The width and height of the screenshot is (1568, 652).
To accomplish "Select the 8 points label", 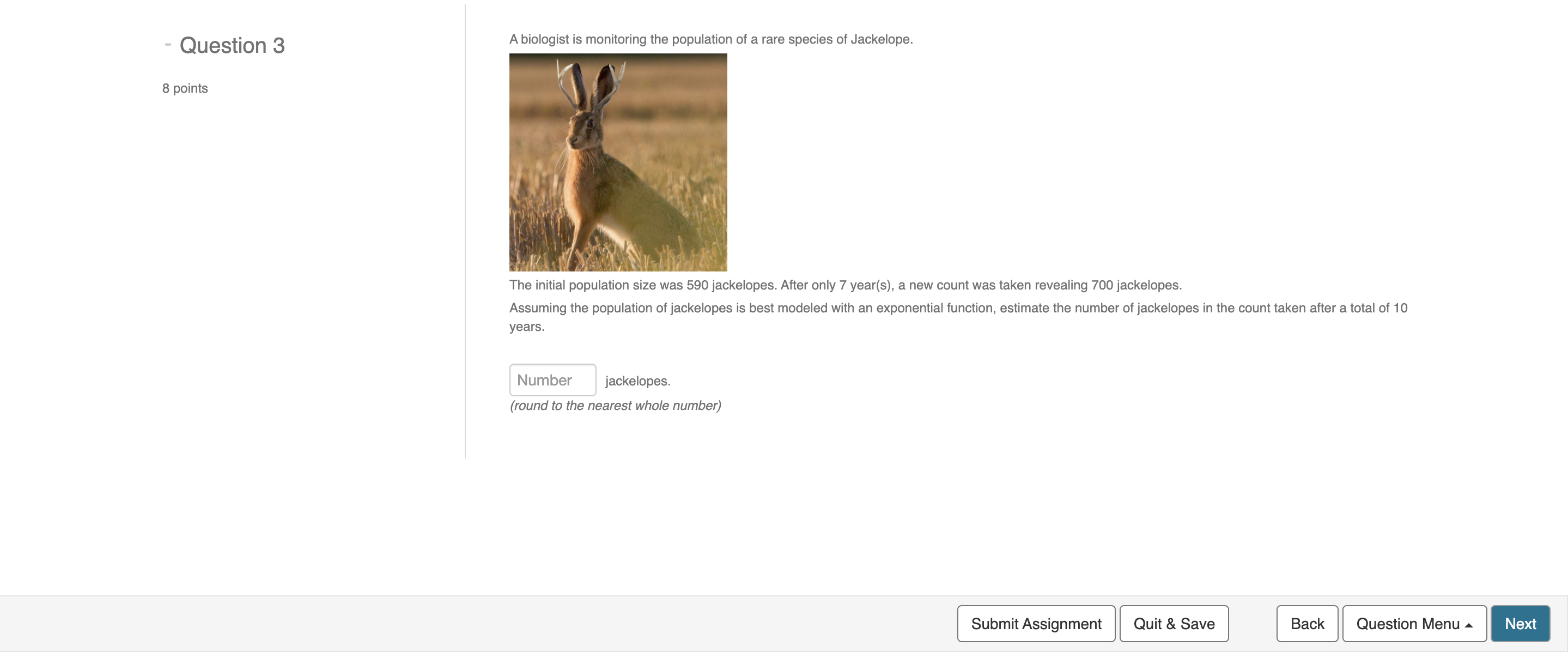I will pyautogui.click(x=185, y=88).
